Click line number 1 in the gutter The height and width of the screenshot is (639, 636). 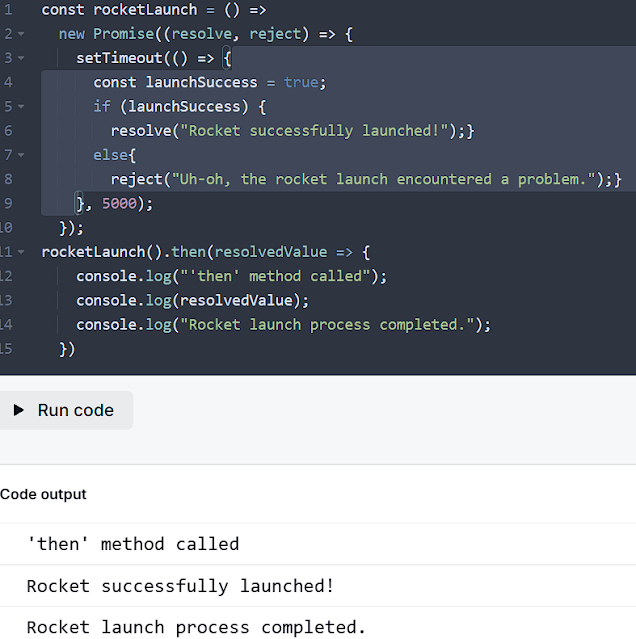pos(8,10)
